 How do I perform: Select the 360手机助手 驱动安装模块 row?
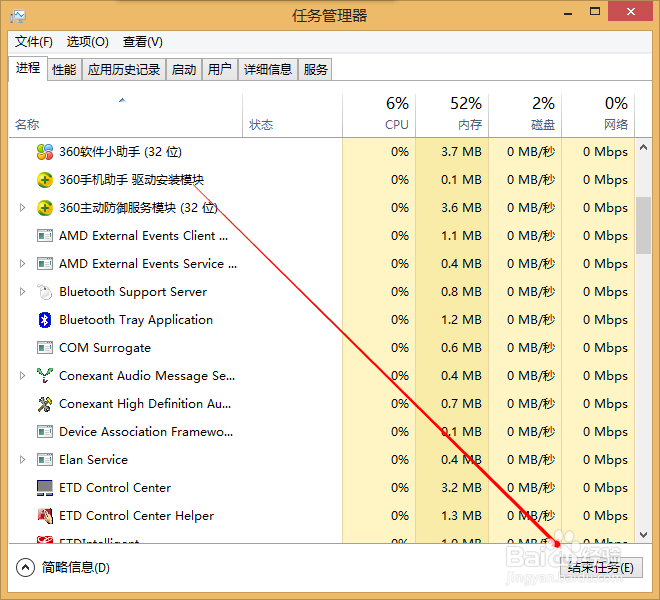[x=322, y=180]
